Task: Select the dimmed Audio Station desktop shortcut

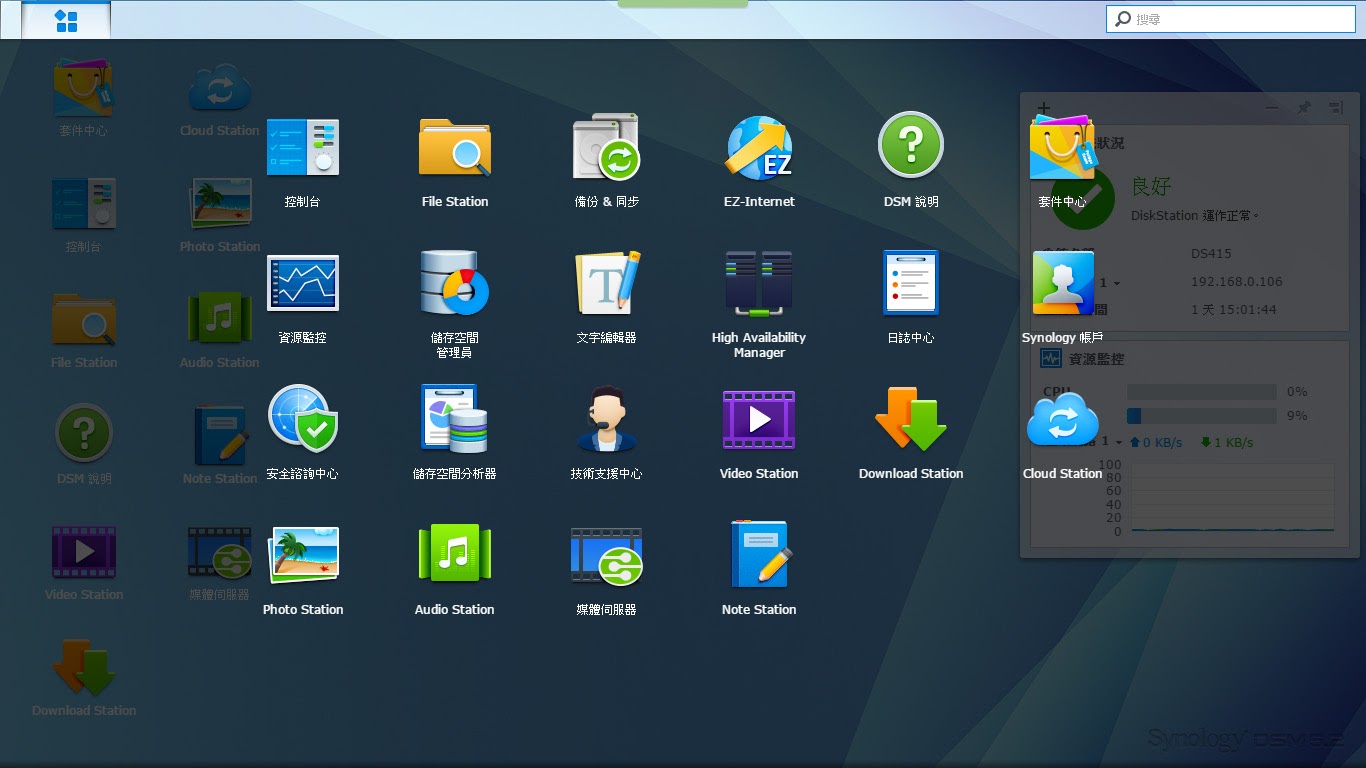Action: 220,330
